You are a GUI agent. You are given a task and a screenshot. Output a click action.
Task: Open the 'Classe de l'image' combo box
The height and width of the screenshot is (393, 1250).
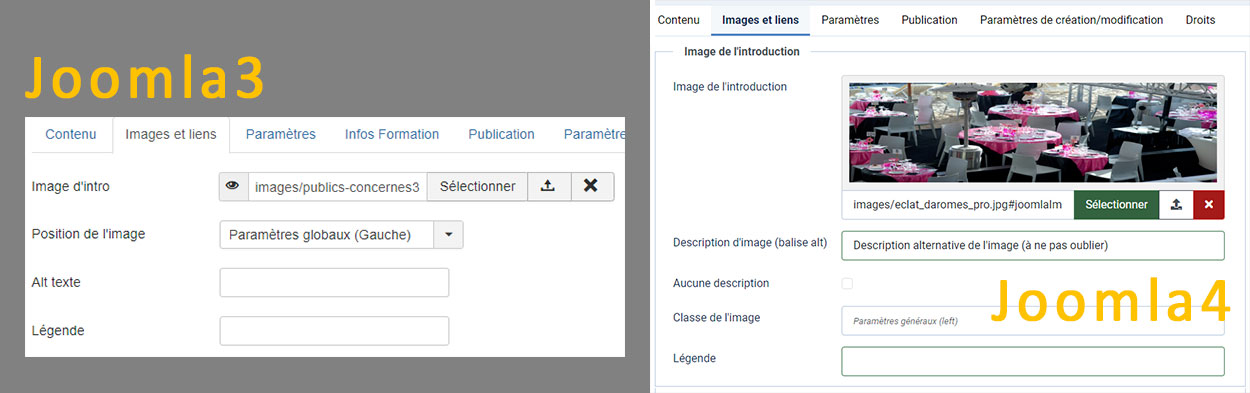(x=1033, y=320)
